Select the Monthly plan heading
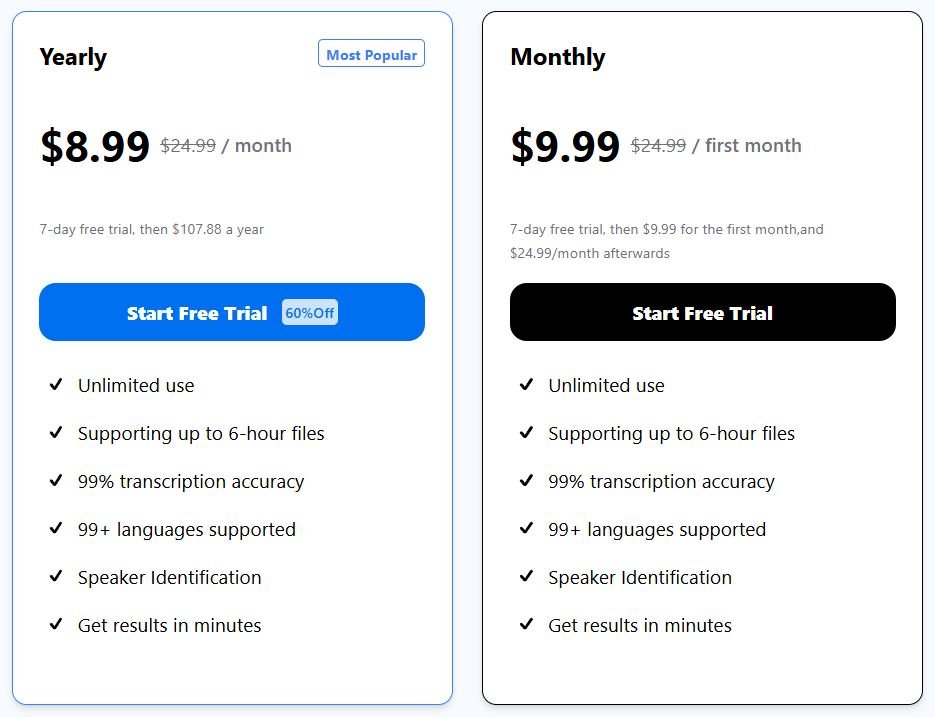This screenshot has height=717, width=935. (x=557, y=57)
